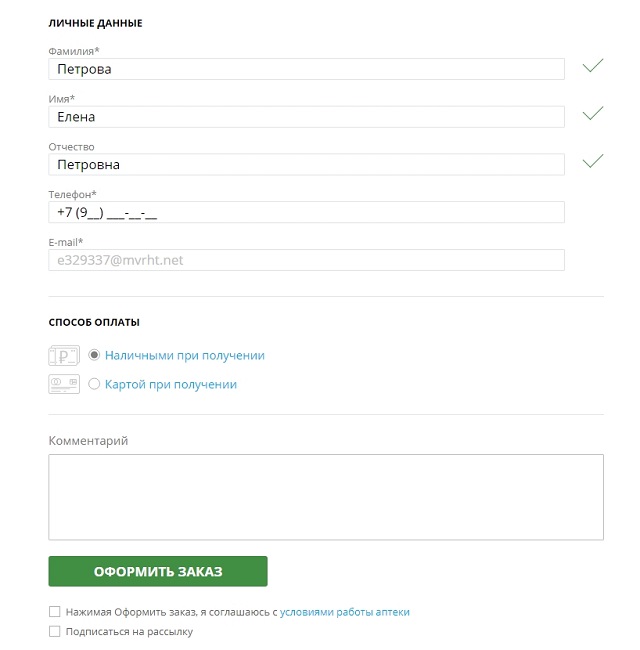Screen dimensions: 640x650
Task: Click the Подписаться на рассылку label
Action: coord(129,632)
